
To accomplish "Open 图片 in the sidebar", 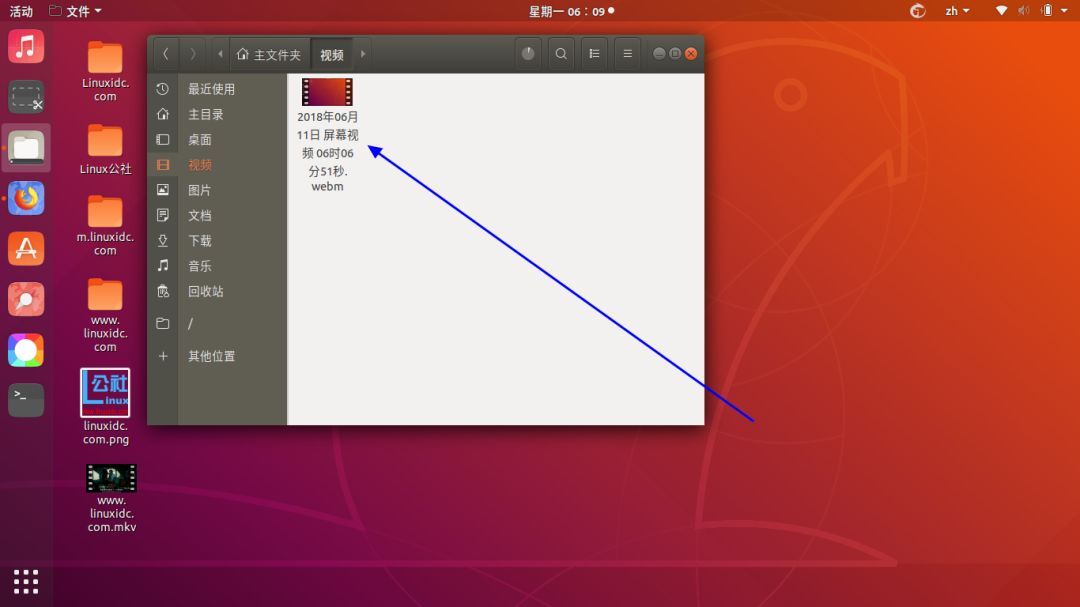I will click(x=200, y=190).
